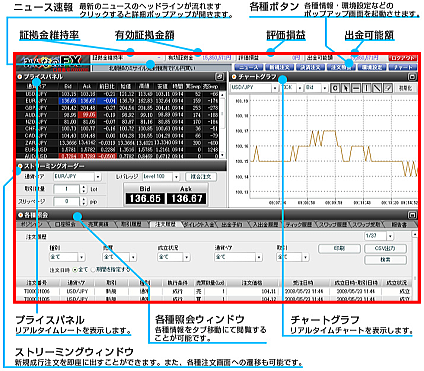Screen dimensions: 424x371
Task: Switch to the 口座照会 tab
Action: point(65,225)
